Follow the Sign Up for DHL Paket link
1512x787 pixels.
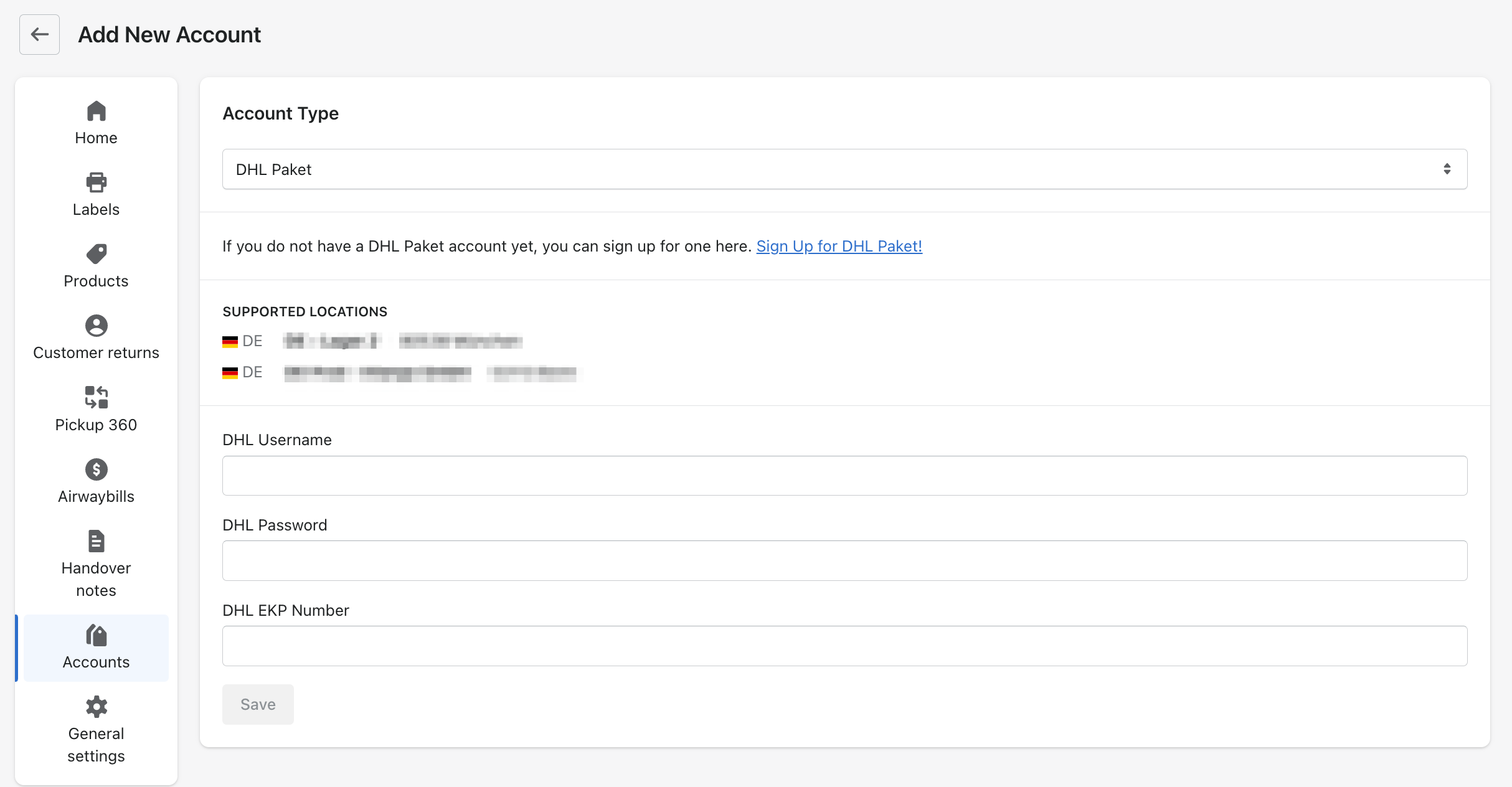tap(839, 246)
